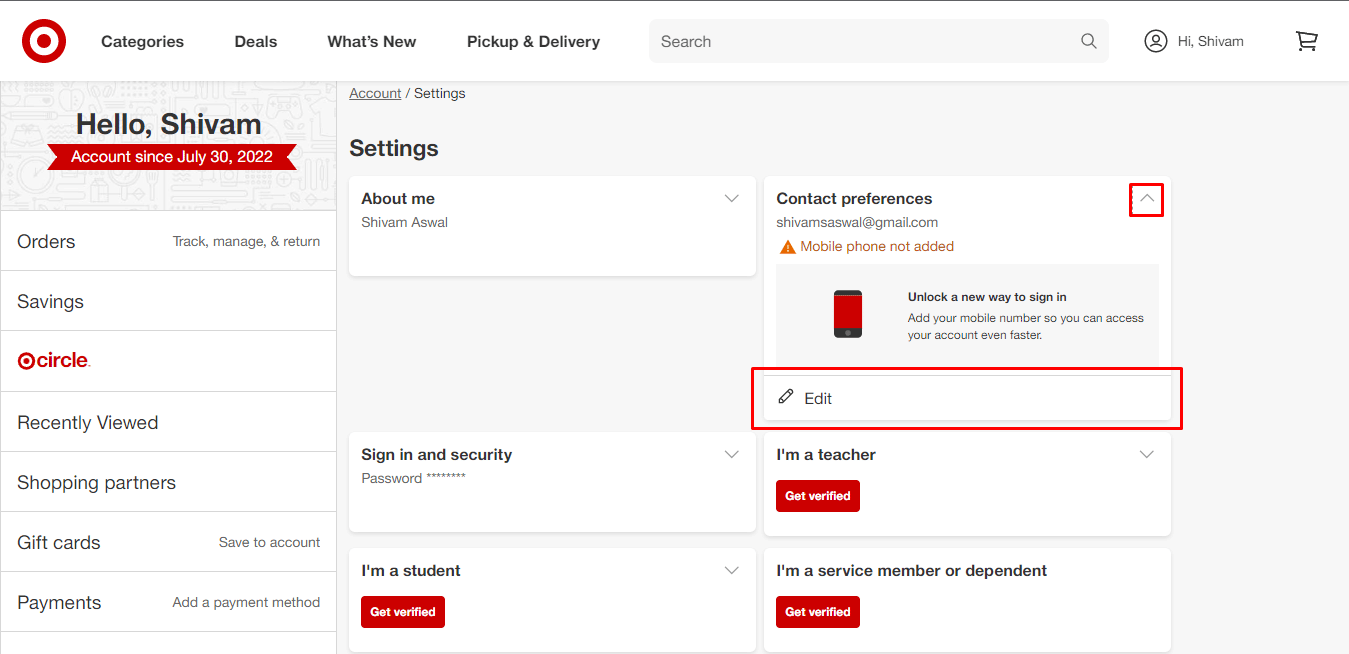Open the shopping cart

click(x=1306, y=41)
